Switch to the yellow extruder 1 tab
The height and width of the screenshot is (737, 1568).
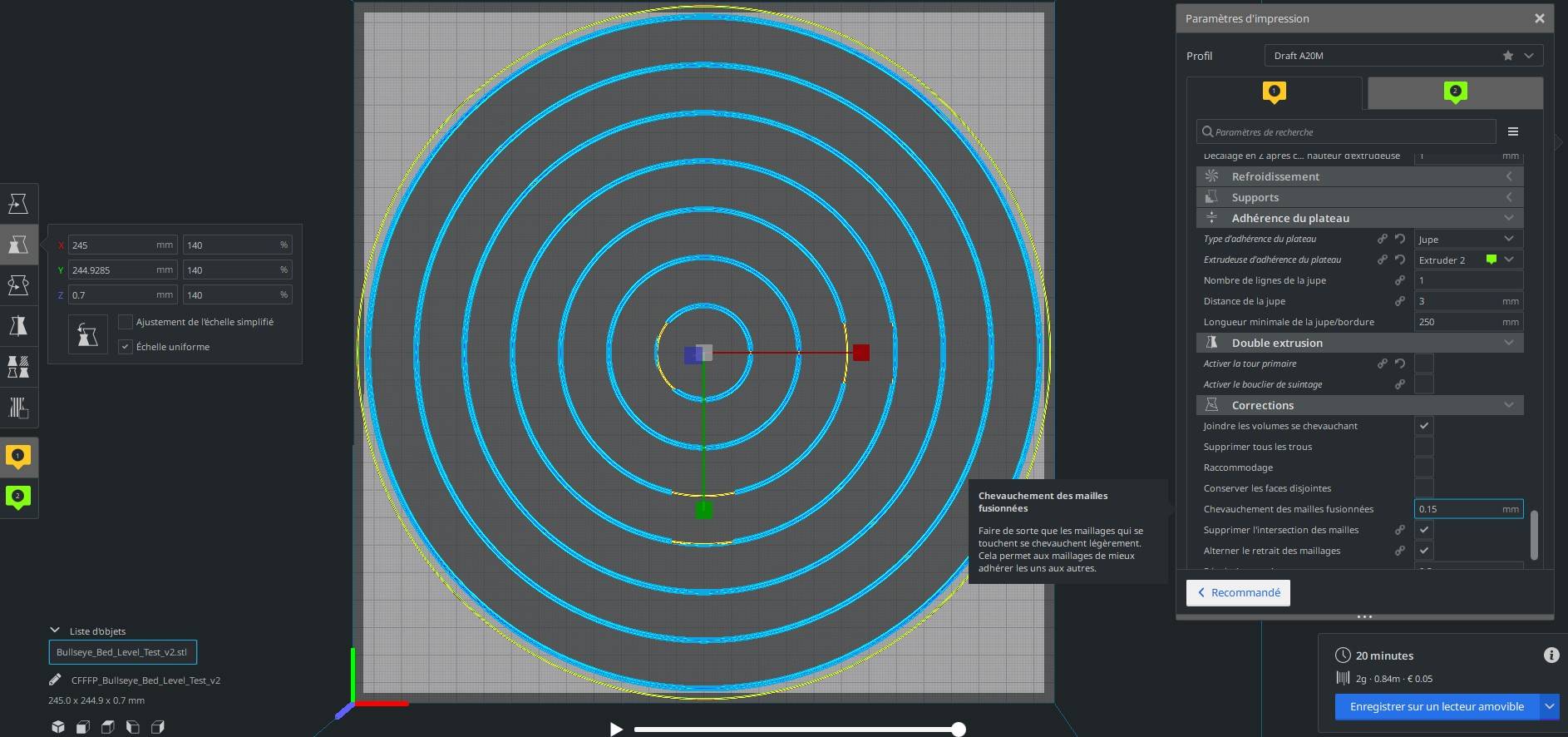1275,92
